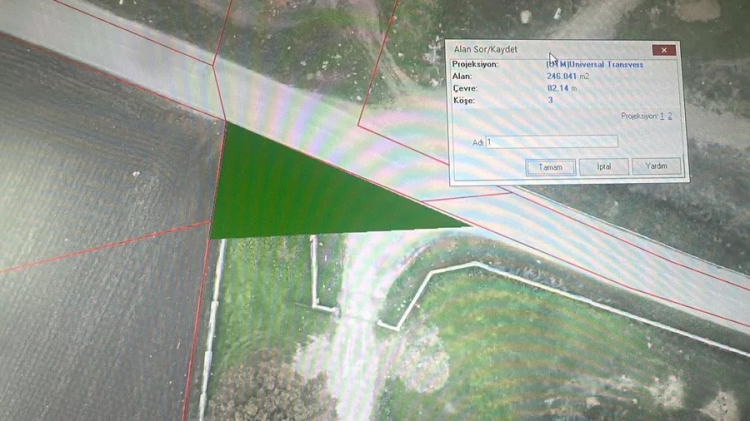The height and width of the screenshot is (421, 750).
Task: Click the green triangle's bottom-left corner vertex
Action: click(211, 237)
